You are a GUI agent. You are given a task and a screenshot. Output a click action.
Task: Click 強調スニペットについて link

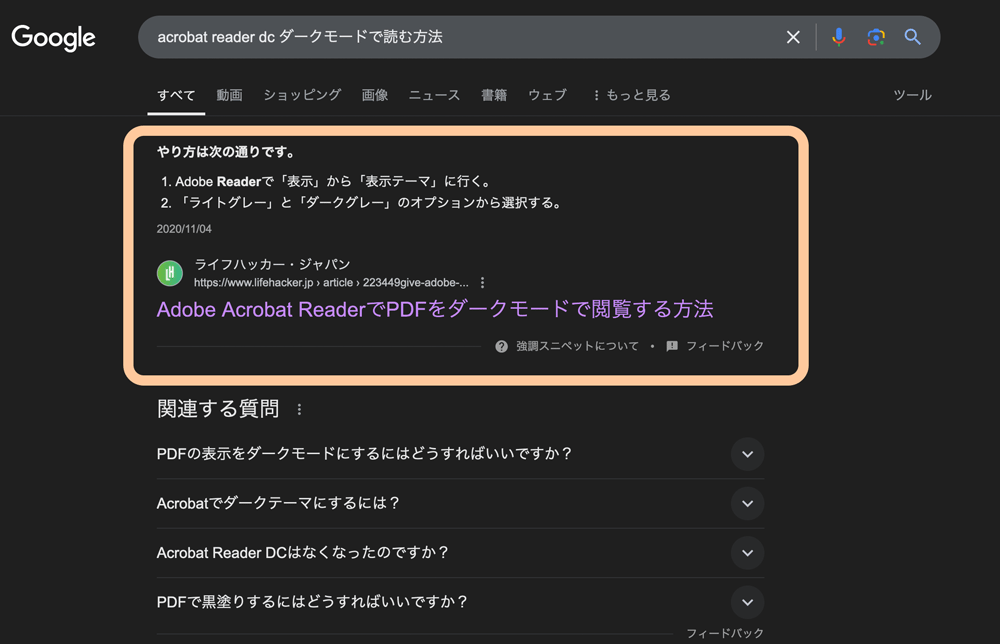coord(577,346)
